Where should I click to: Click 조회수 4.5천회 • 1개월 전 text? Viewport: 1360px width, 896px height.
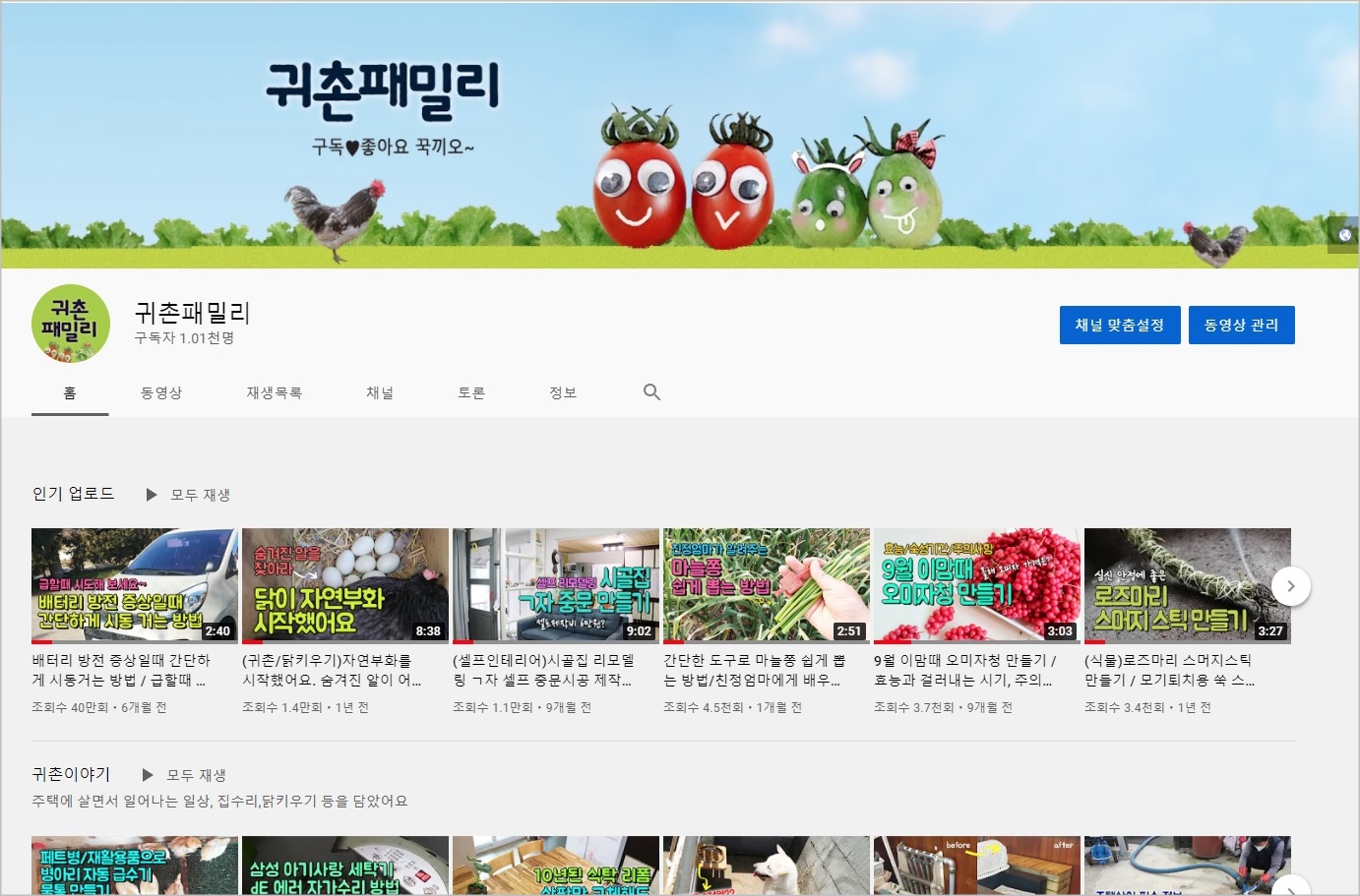coord(732,707)
